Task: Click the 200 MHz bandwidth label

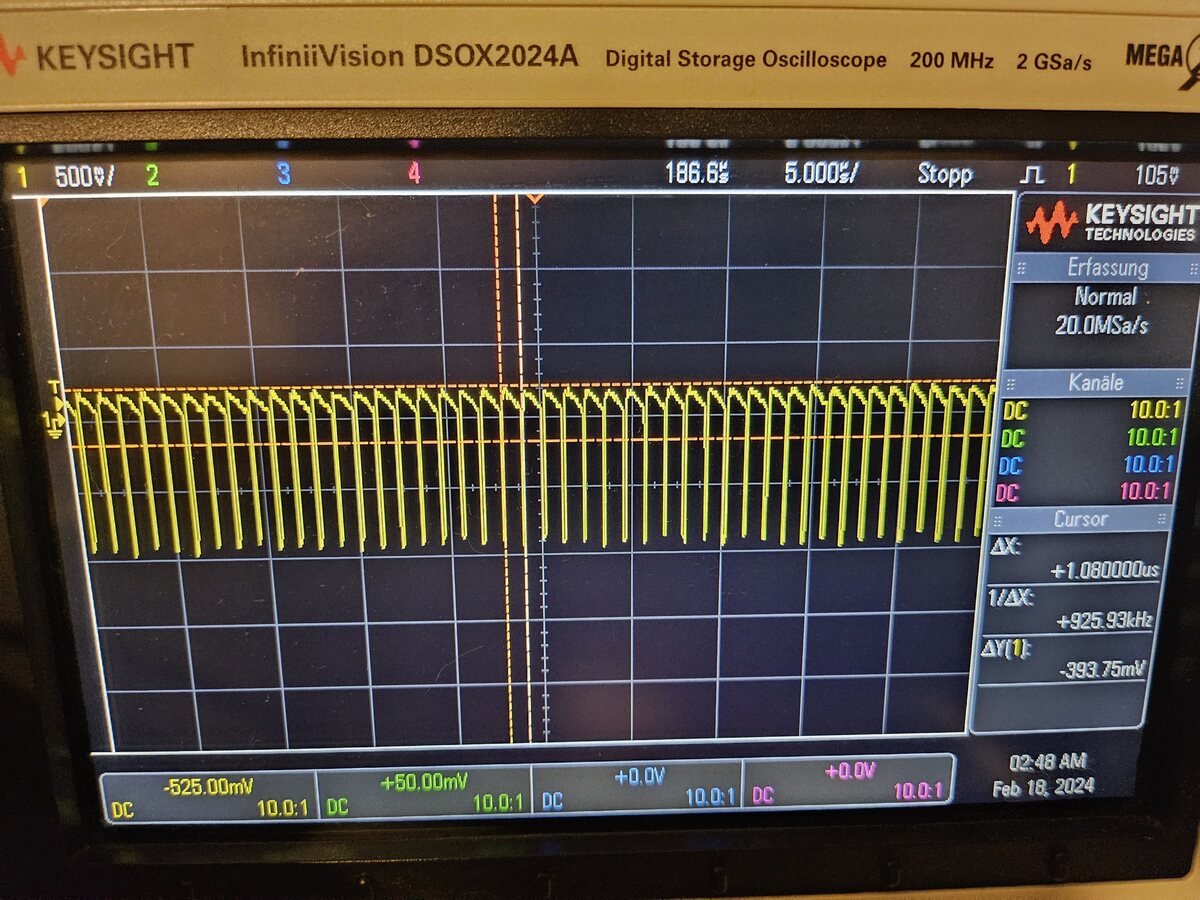Action: click(951, 61)
